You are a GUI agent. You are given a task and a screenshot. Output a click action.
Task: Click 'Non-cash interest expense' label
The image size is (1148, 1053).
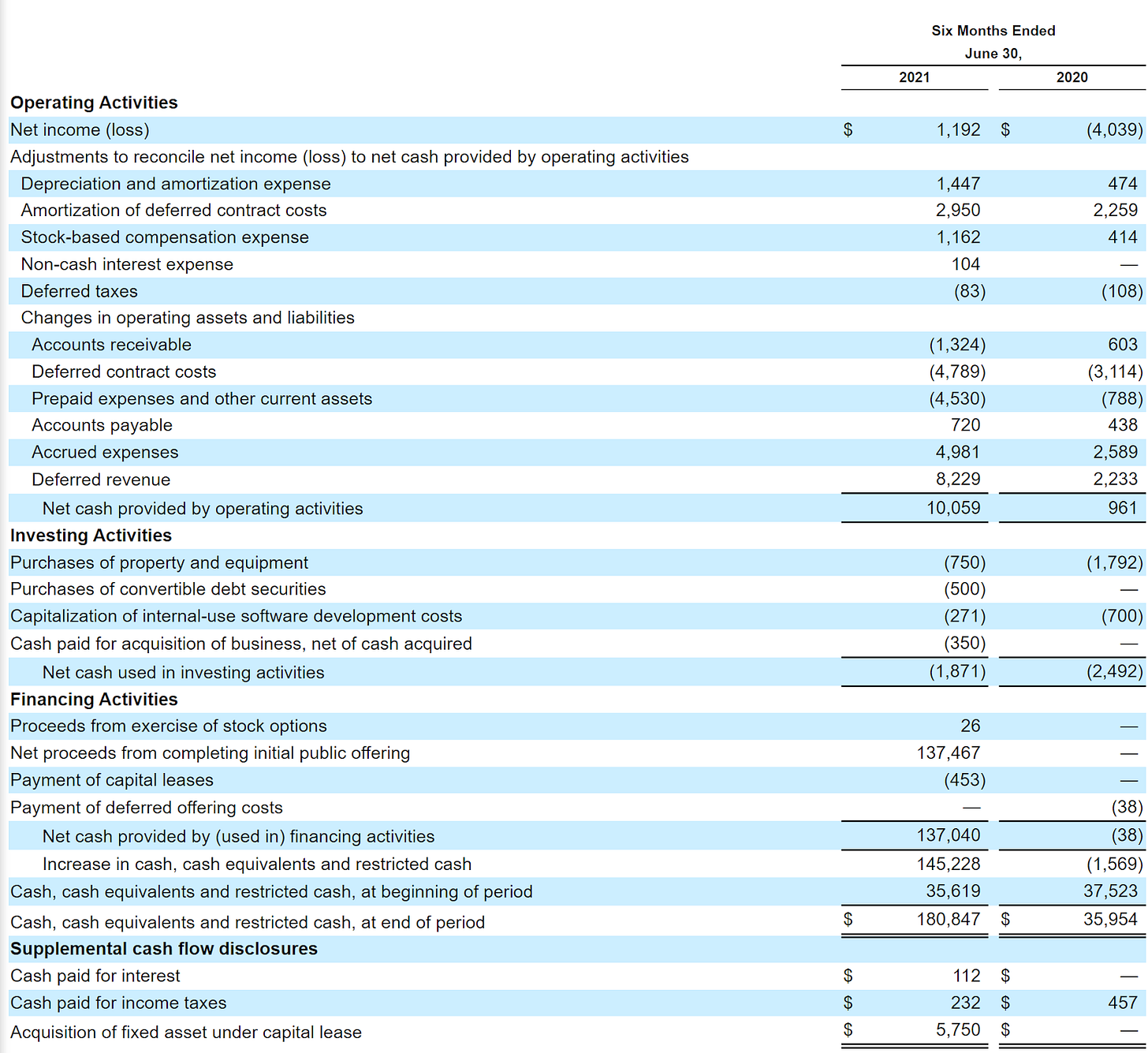tap(127, 264)
